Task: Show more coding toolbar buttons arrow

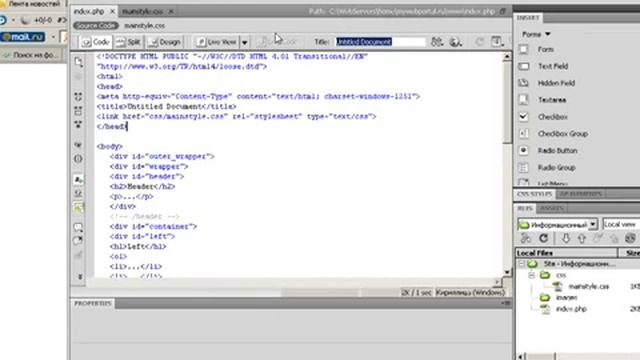Action: pos(80,277)
